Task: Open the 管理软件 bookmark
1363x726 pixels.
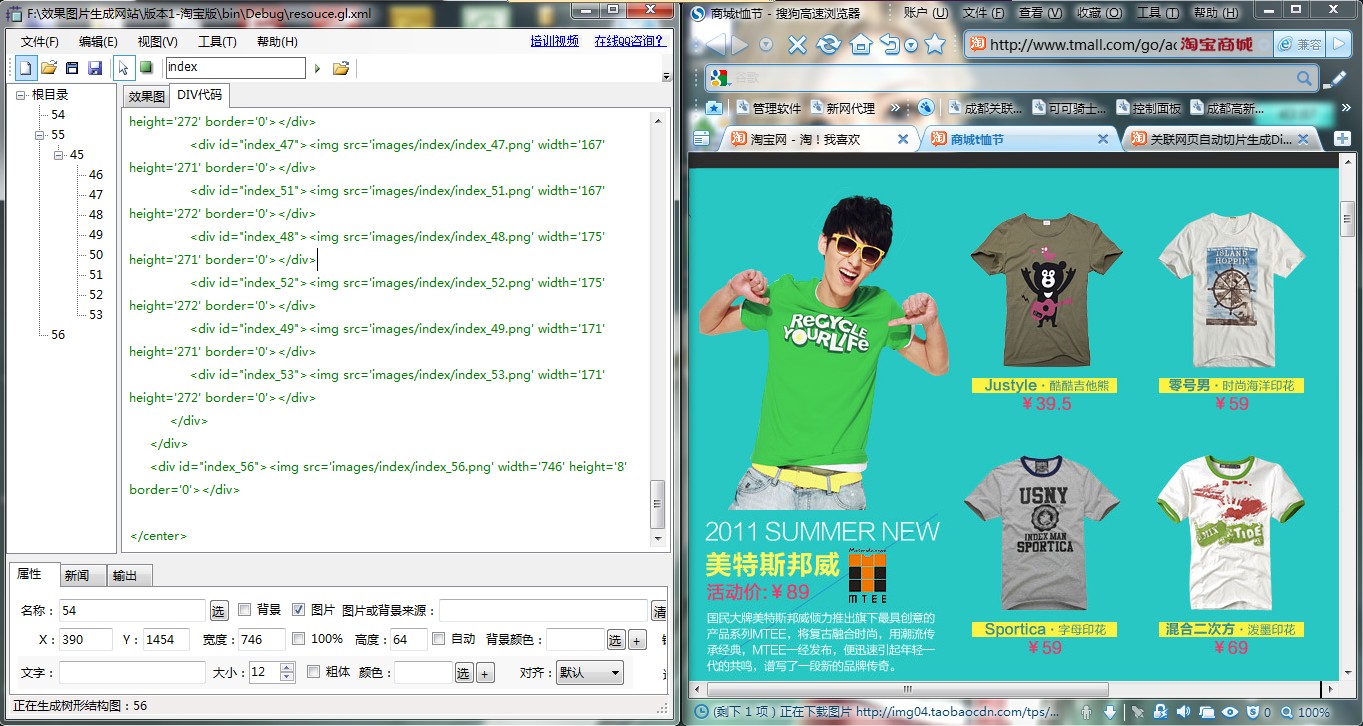Action: (768, 107)
